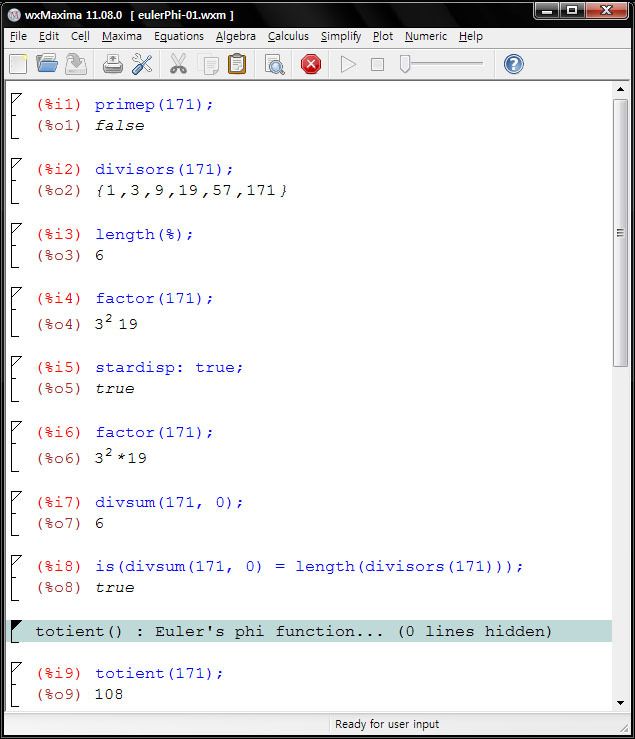Click the animation frame slider handle
Viewport: 635px width, 739px height.
point(405,64)
